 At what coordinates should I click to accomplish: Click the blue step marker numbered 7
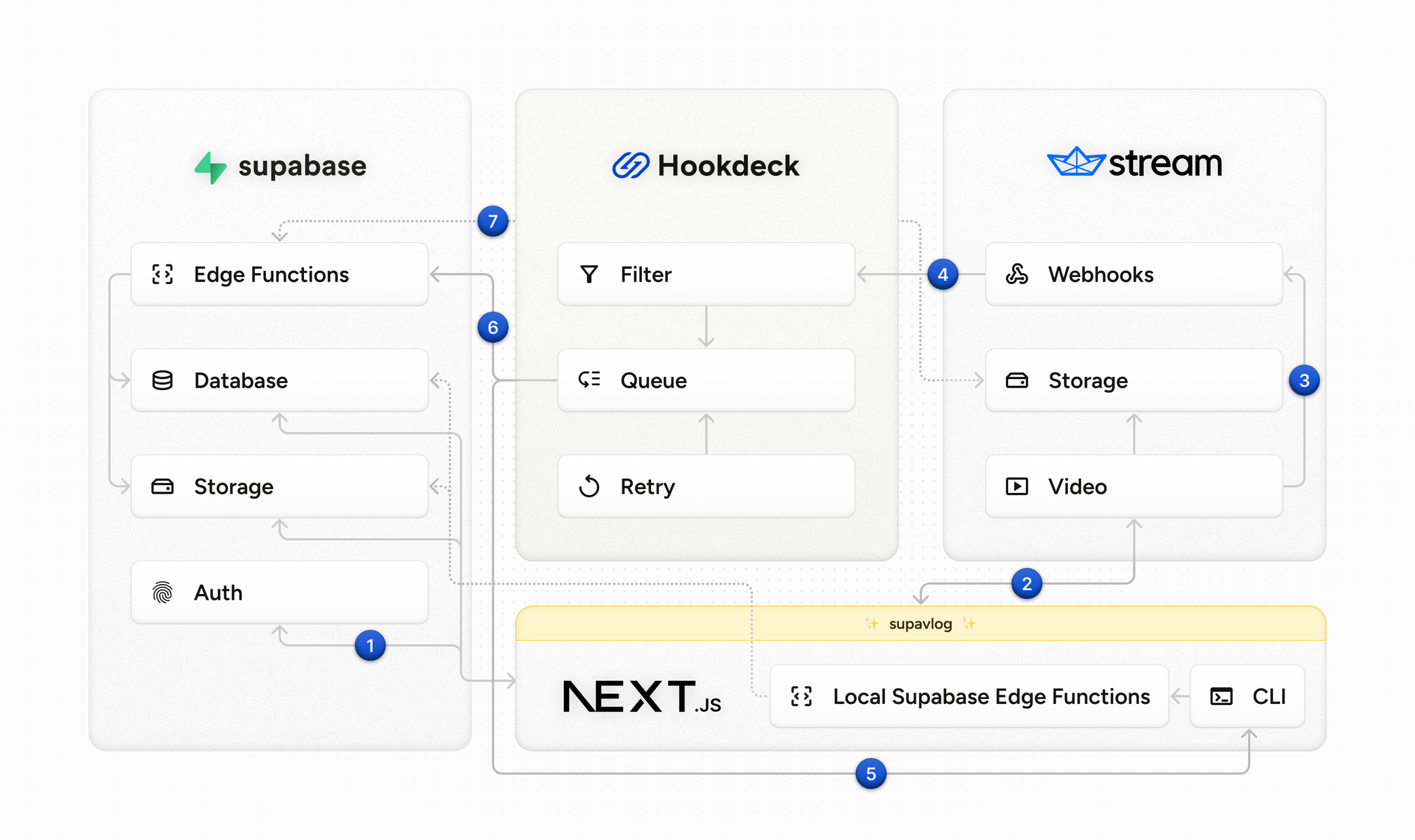point(493,221)
